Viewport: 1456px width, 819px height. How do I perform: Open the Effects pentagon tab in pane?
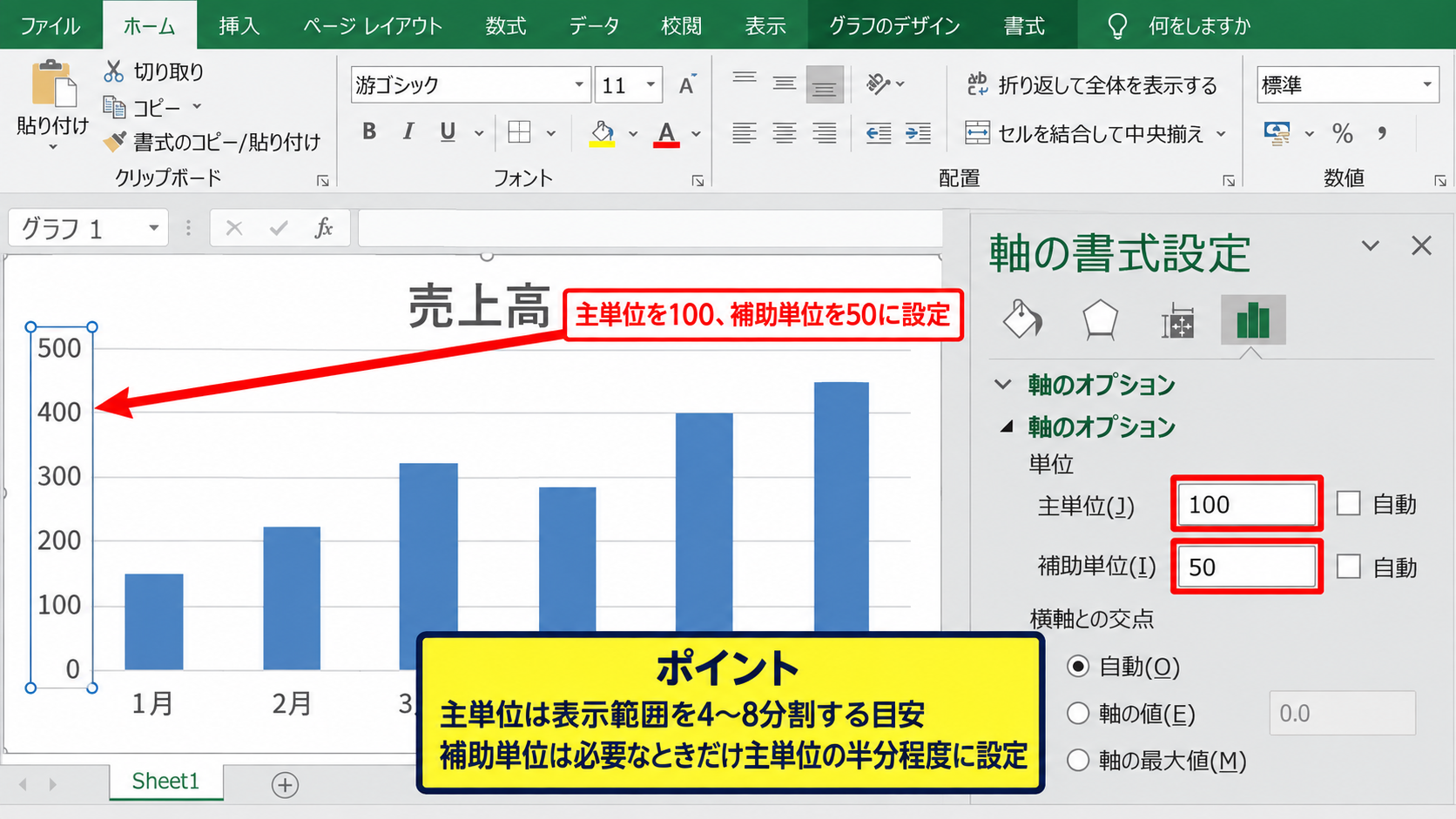pos(1100,319)
